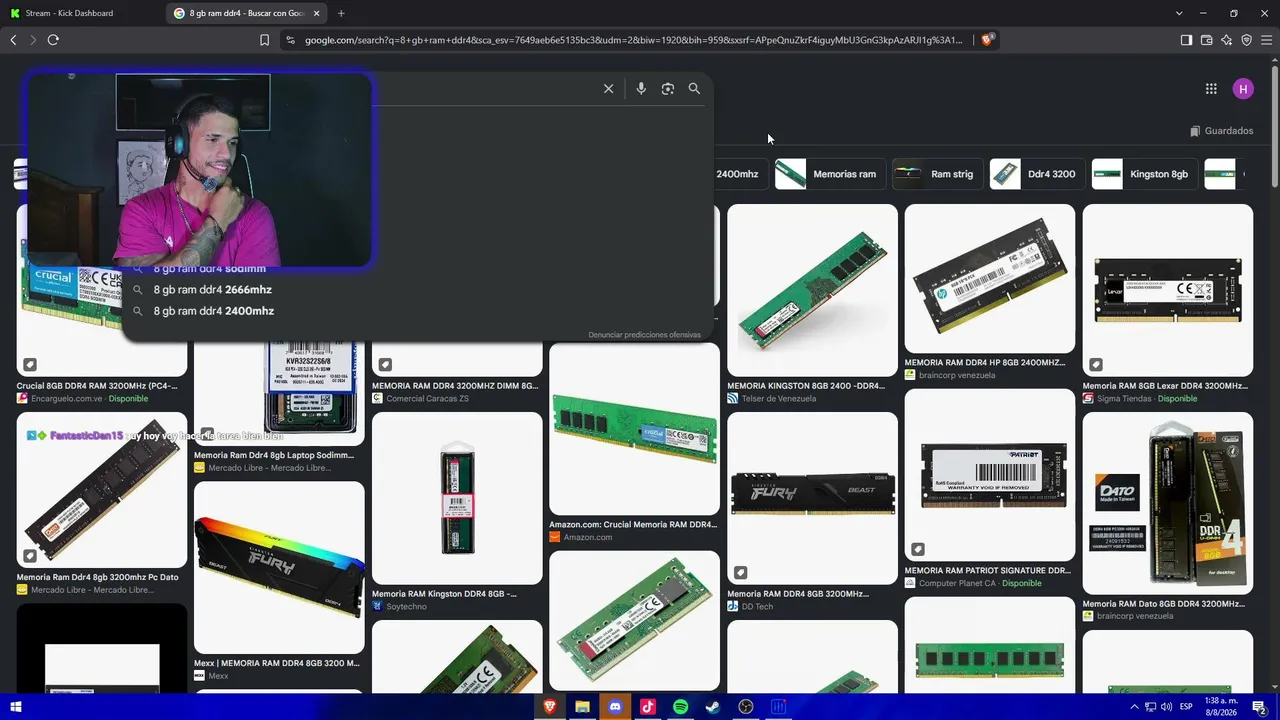Open MEMORIA RAM PATRIOT SIGNATURE result
This screenshot has width=1280, height=720.
[x=987, y=571]
